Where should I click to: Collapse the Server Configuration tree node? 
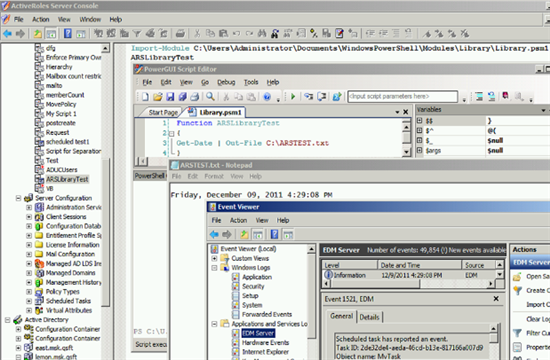click(18, 198)
